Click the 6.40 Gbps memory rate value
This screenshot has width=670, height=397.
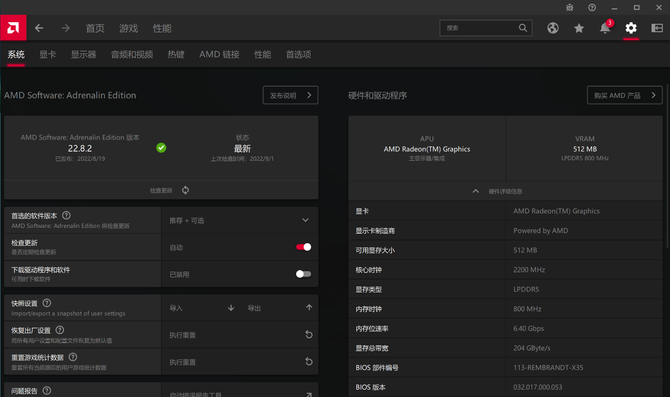pos(529,328)
